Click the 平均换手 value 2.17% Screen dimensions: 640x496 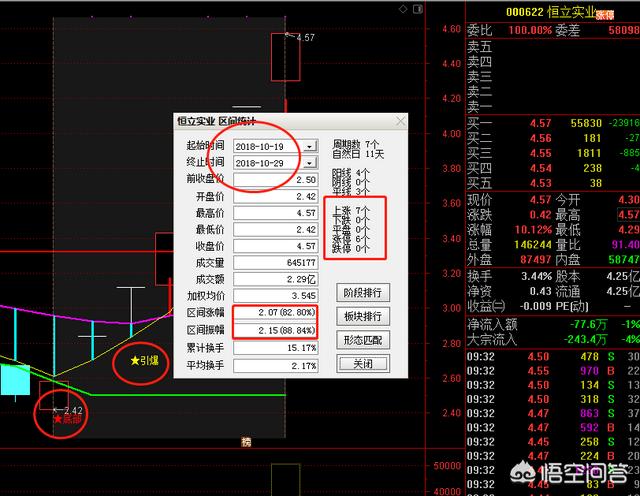point(276,366)
